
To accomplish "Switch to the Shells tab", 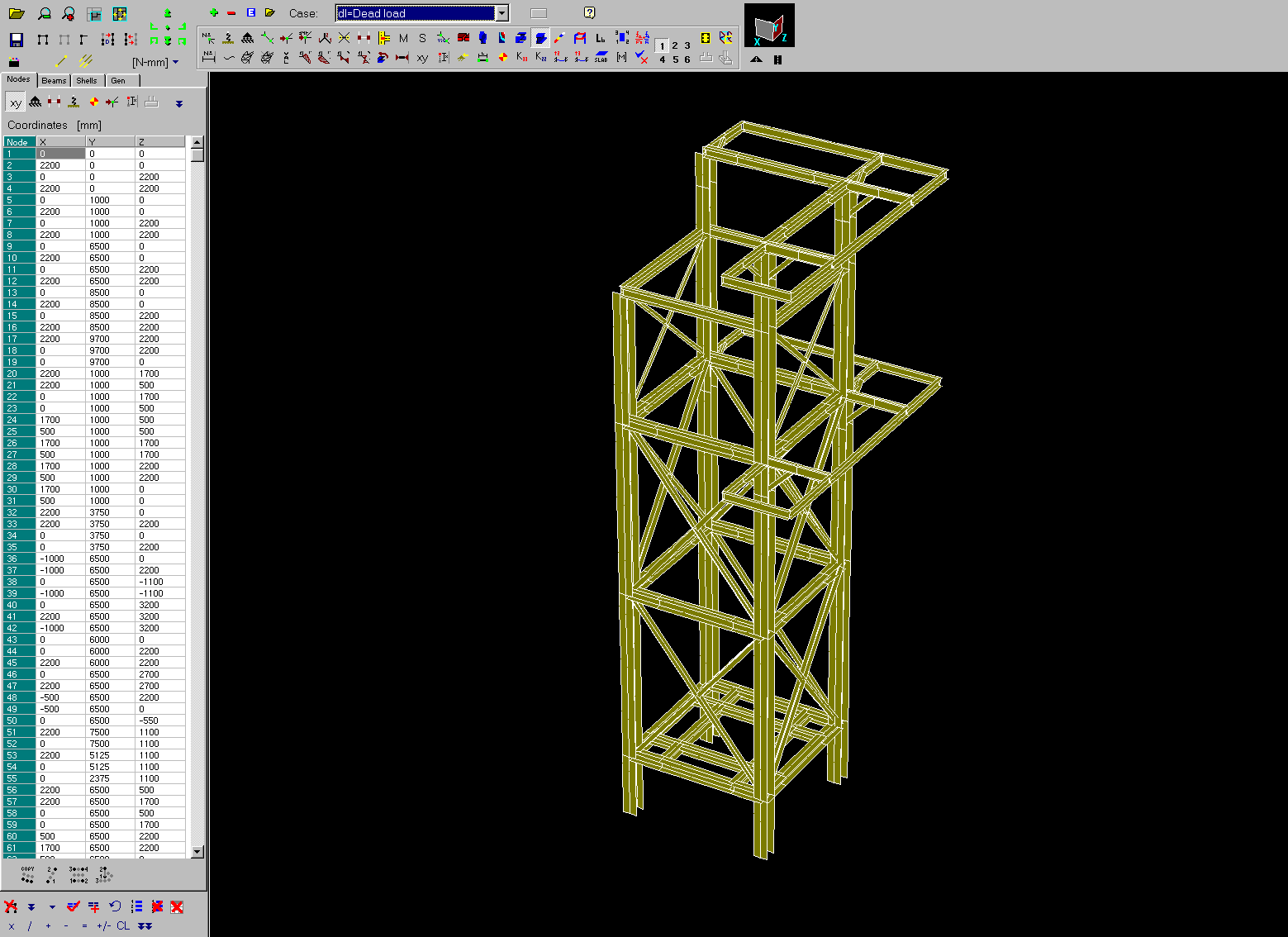I will 87,80.
